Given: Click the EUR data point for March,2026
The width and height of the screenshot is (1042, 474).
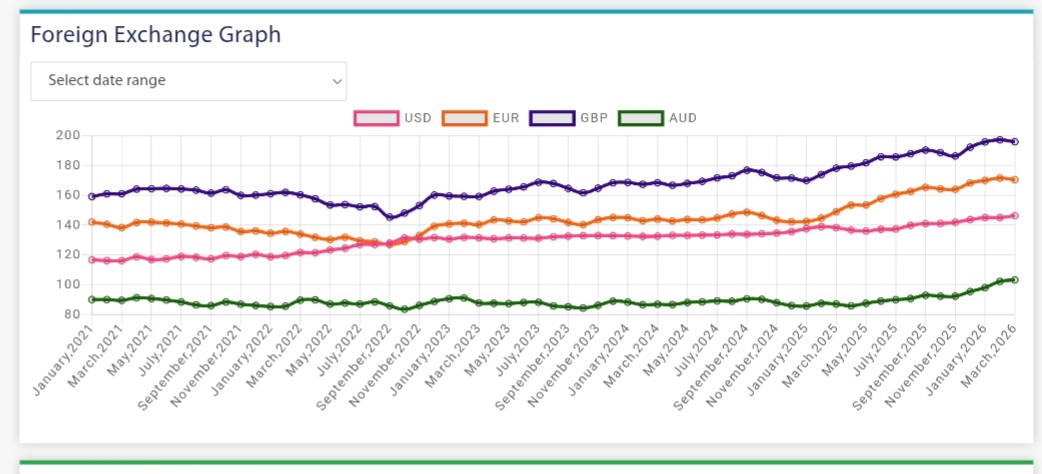Looking at the screenshot, I should click(x=1015, y=180).
